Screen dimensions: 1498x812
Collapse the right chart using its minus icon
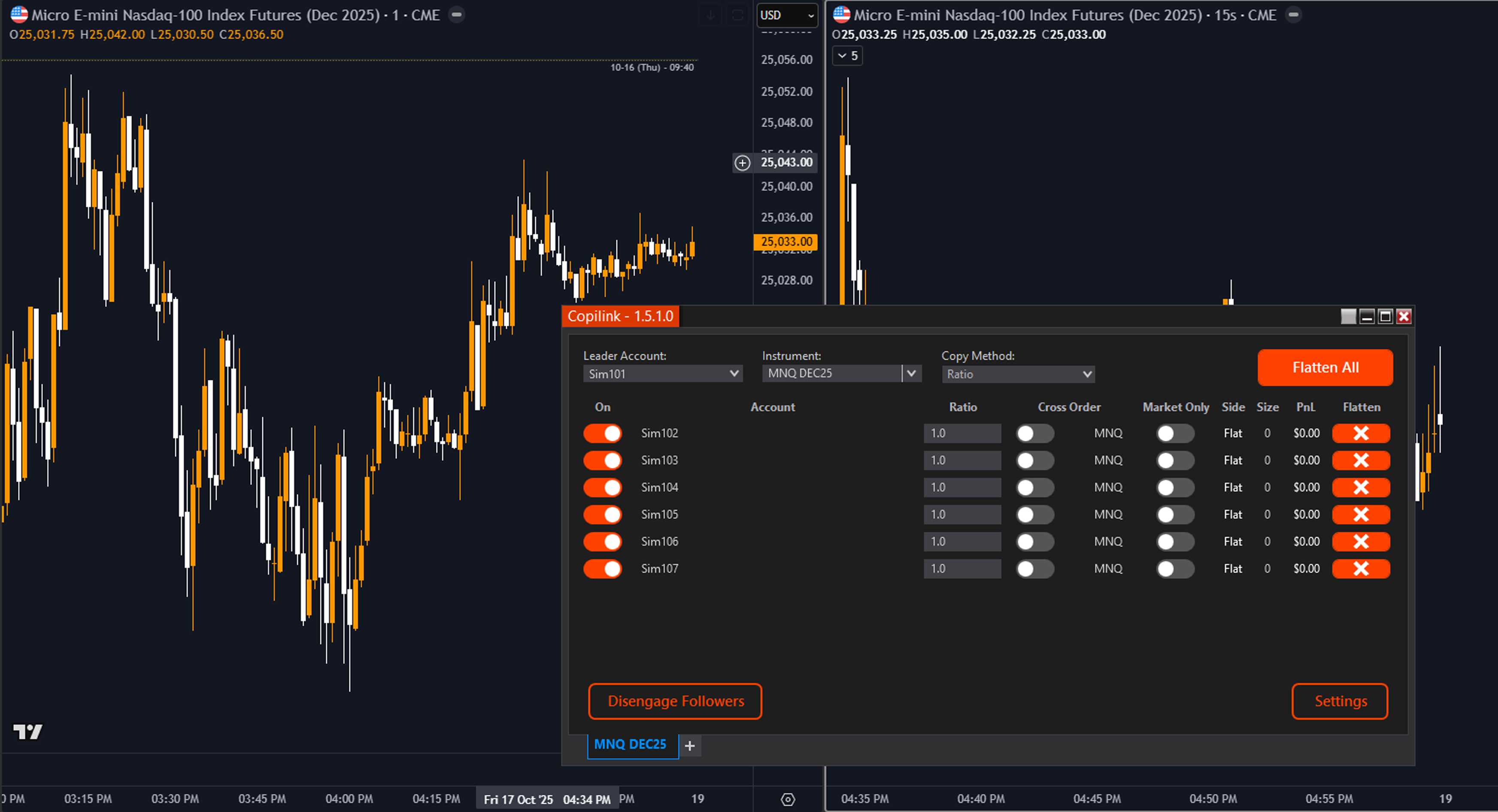click(x=1293, y=15)
